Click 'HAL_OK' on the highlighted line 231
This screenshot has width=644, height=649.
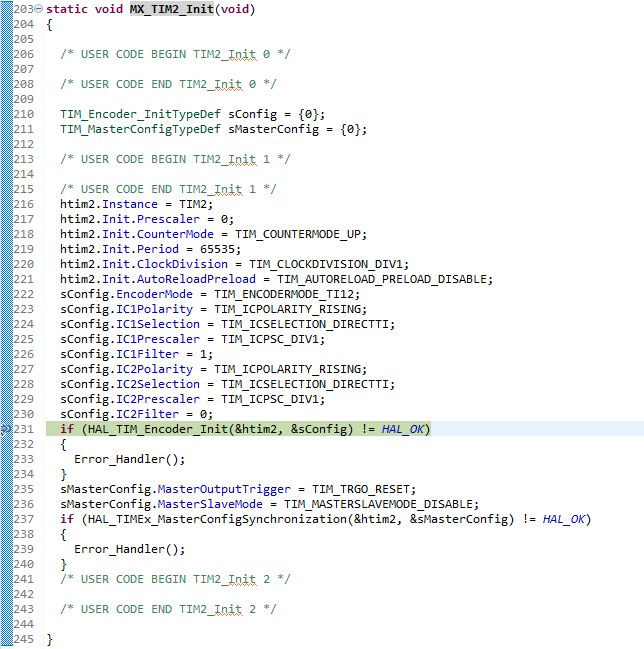pos(402,429)
